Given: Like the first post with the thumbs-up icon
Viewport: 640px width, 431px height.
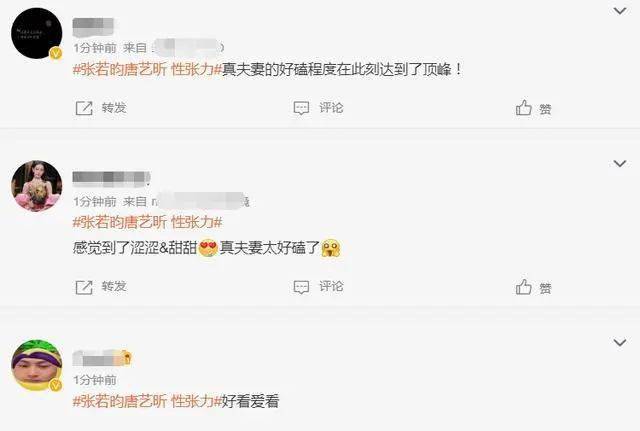Looking at the screenshot, I should 524,108.
